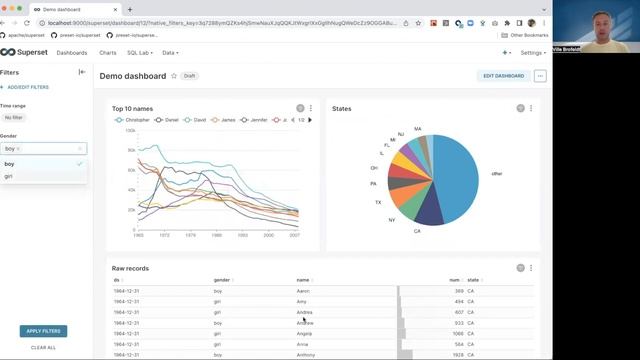Screen dimensions: 640x360
Task: Remove the boy tag from Gender filter
Action: (x=18, y=149)
